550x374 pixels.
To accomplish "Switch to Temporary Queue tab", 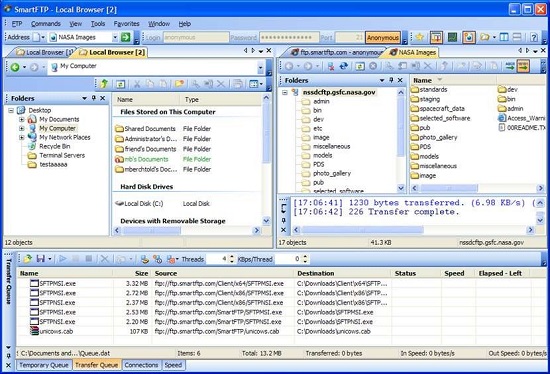I will pyautogui.click(x=44, y=365).
